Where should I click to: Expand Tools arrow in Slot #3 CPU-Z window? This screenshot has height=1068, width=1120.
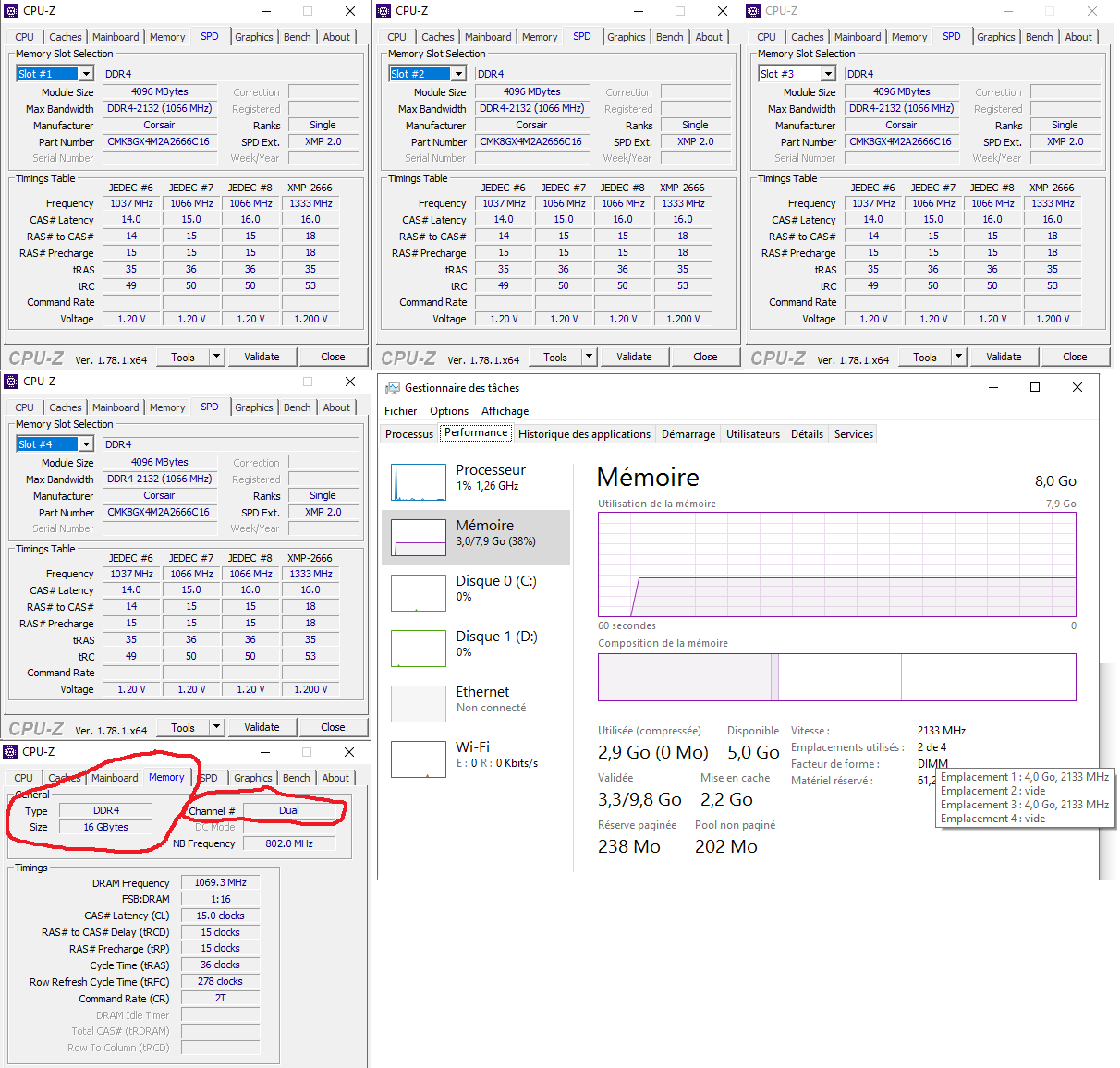point(958,357)
